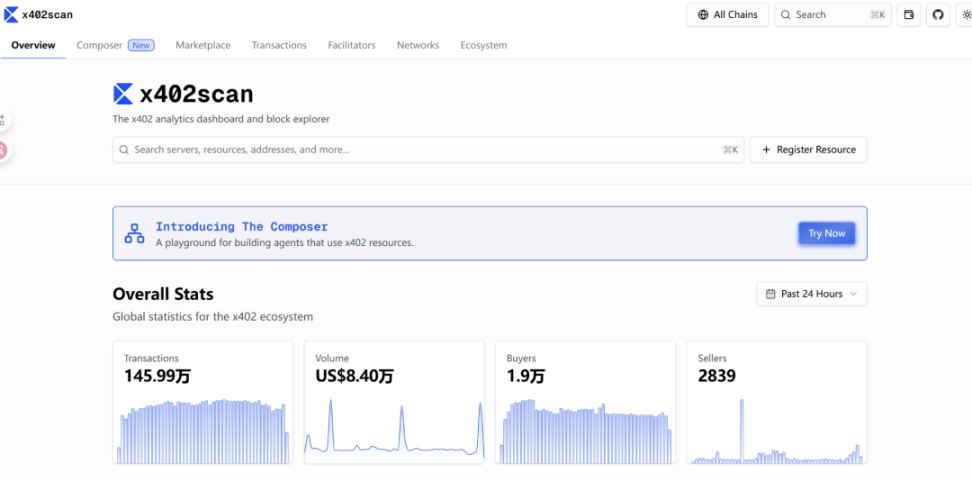
Task: Open the Facilitators tab
Action: [x=351, y=45]
